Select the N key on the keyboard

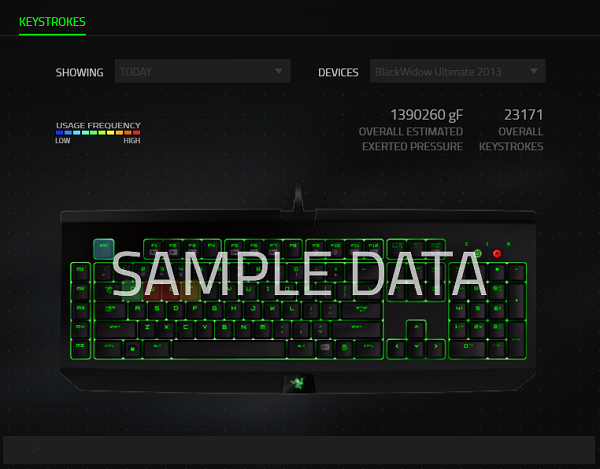[243, 330]
